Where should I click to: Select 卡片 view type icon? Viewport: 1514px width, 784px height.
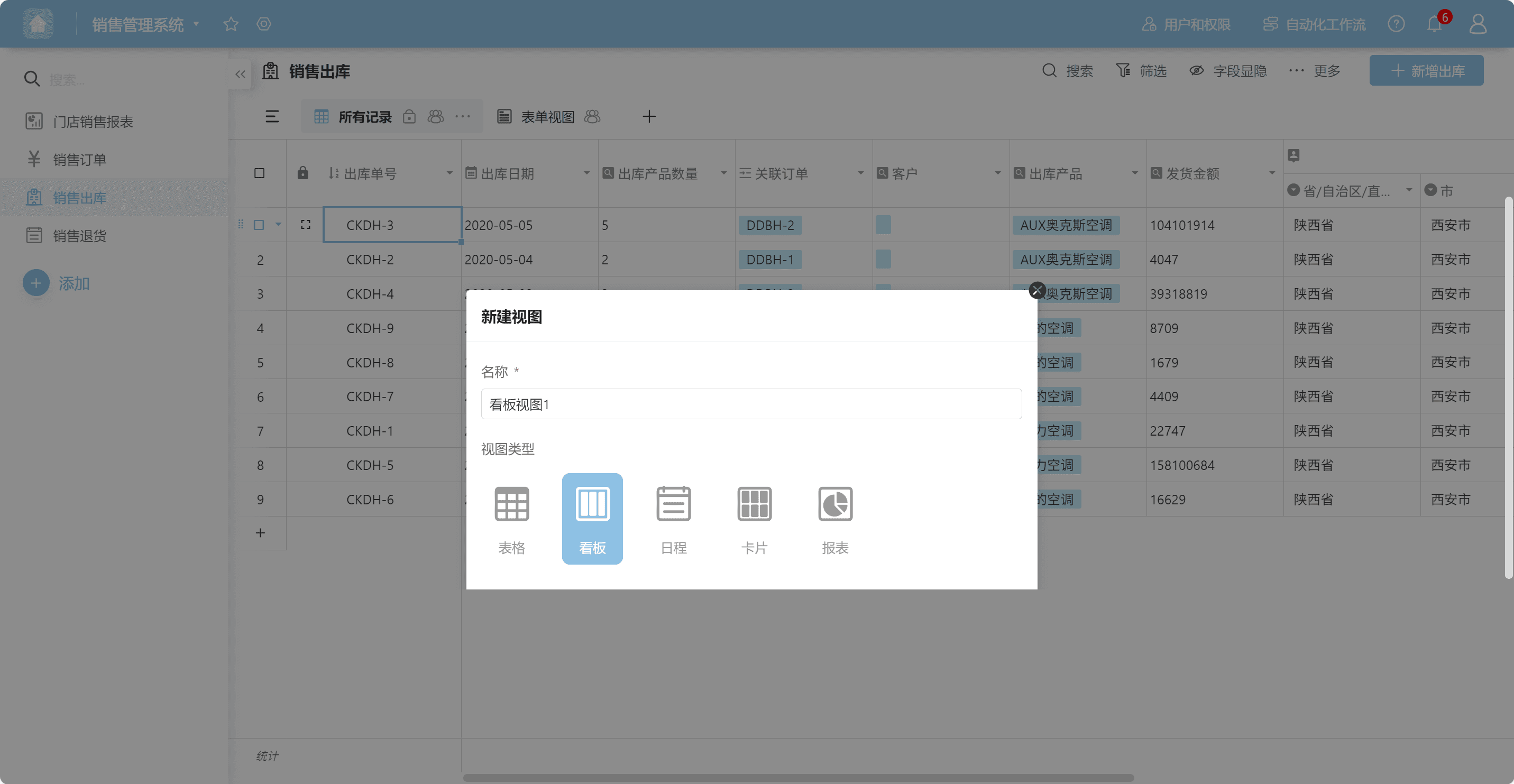click(x=755, y=519)
